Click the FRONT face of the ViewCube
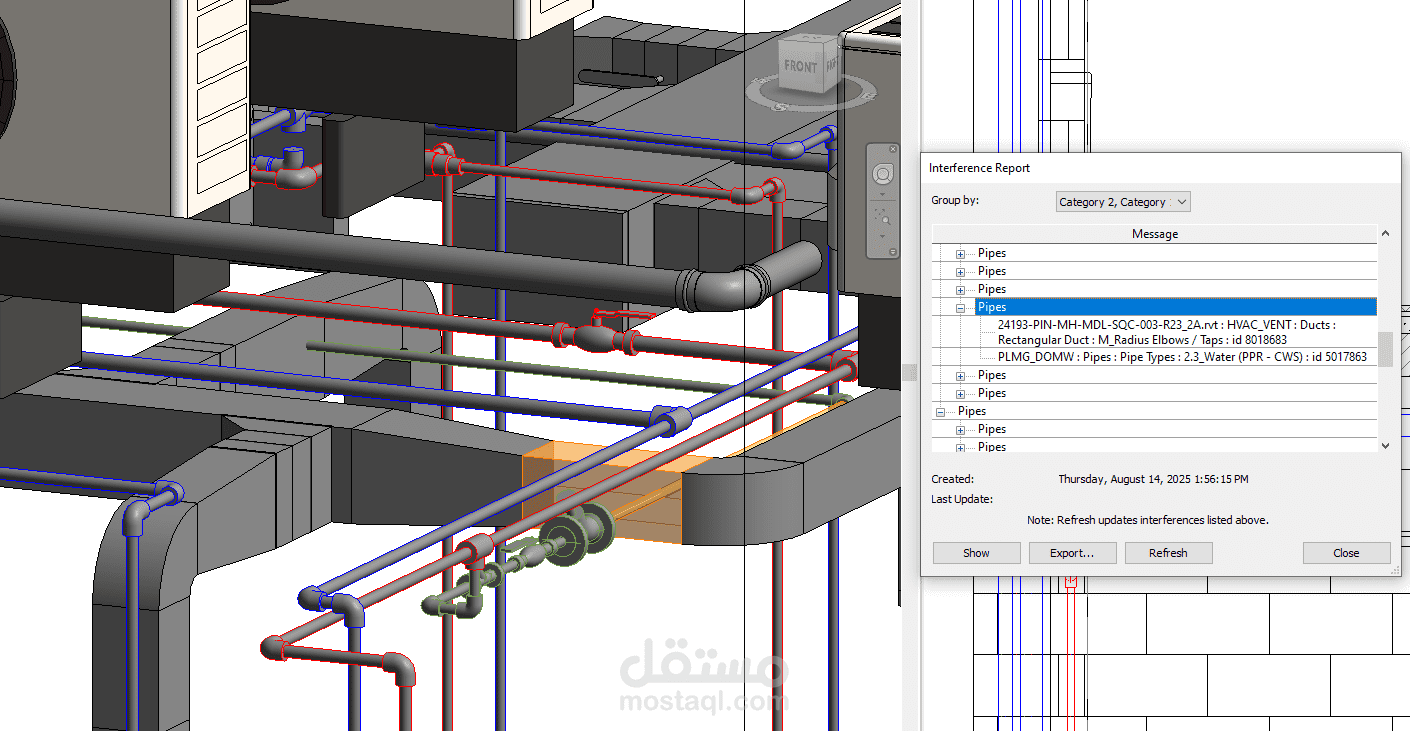The height and width of the screenshot is (731, 1410). [x=800, y=67]
